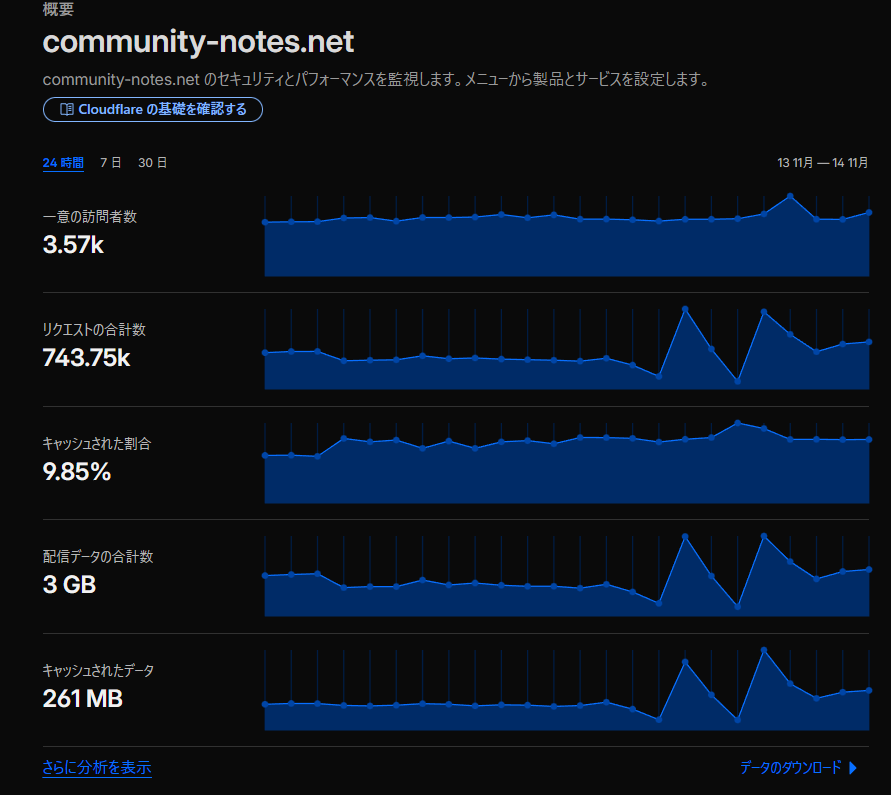Viewport: 891px width, 795px height.
Task: Switch to the 30 日 time range tab
Action: click(x=152, y=163)
